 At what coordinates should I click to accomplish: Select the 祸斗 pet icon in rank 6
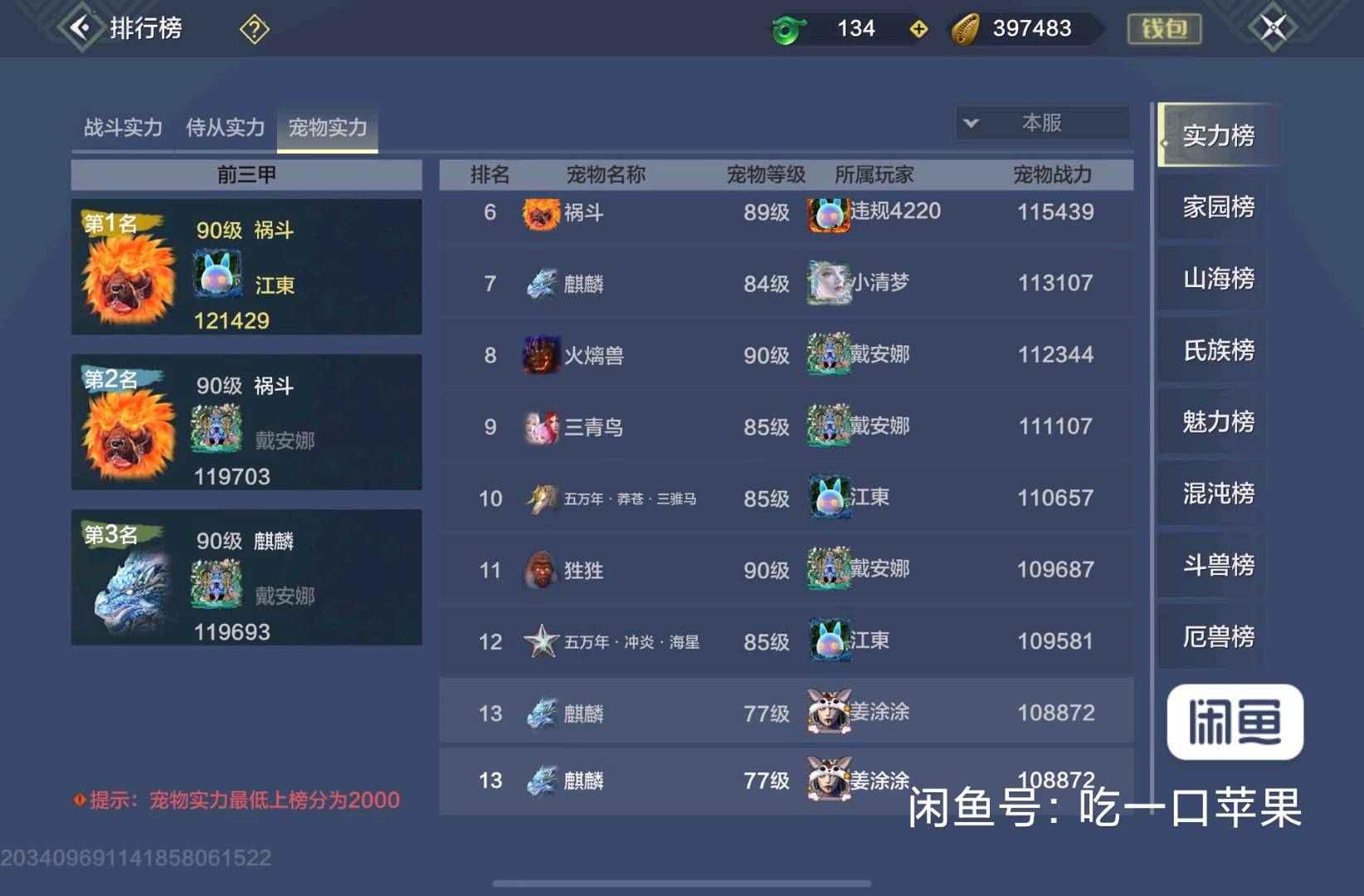pos(541,212)
